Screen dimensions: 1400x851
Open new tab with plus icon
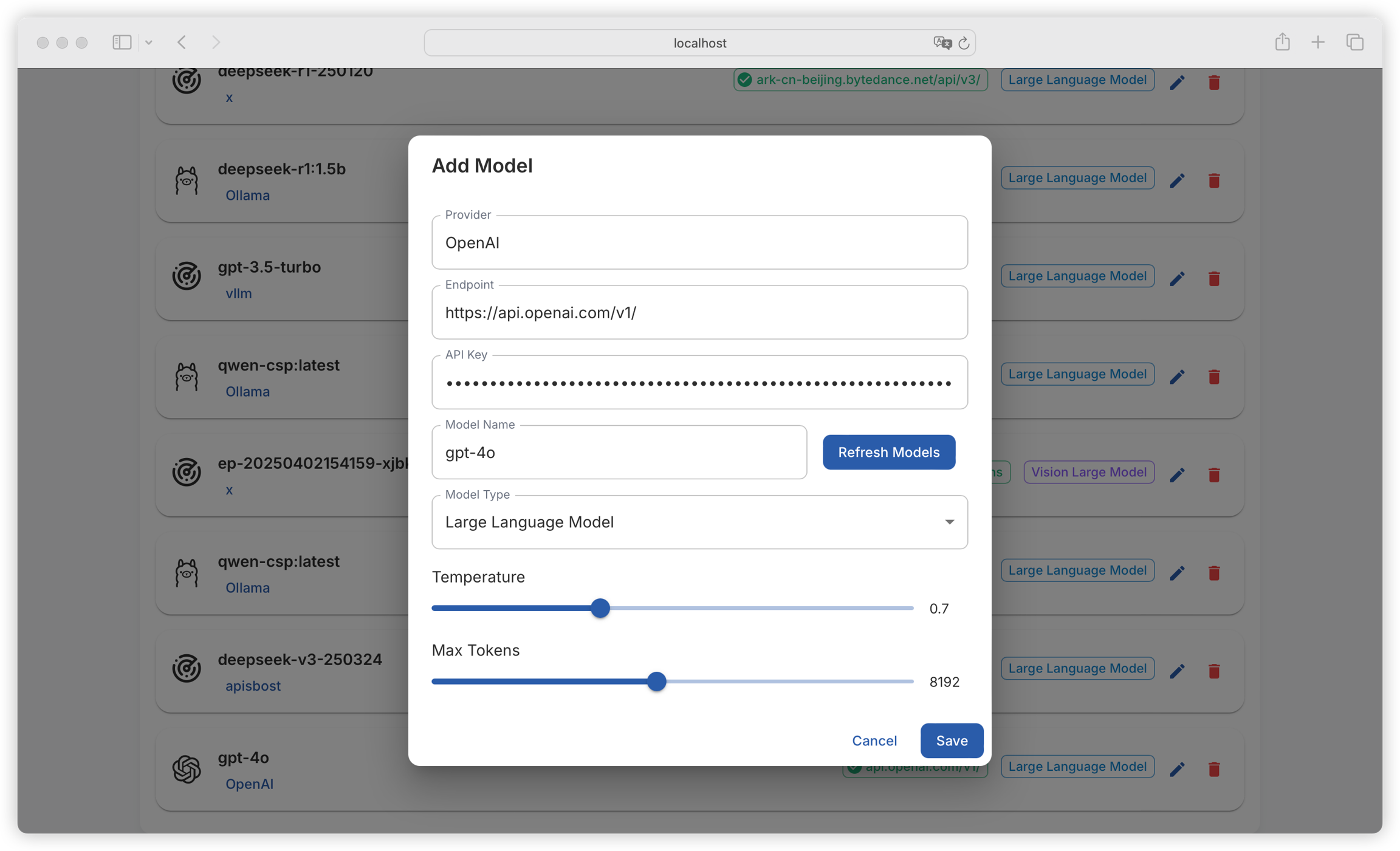tap(1318, 42)
